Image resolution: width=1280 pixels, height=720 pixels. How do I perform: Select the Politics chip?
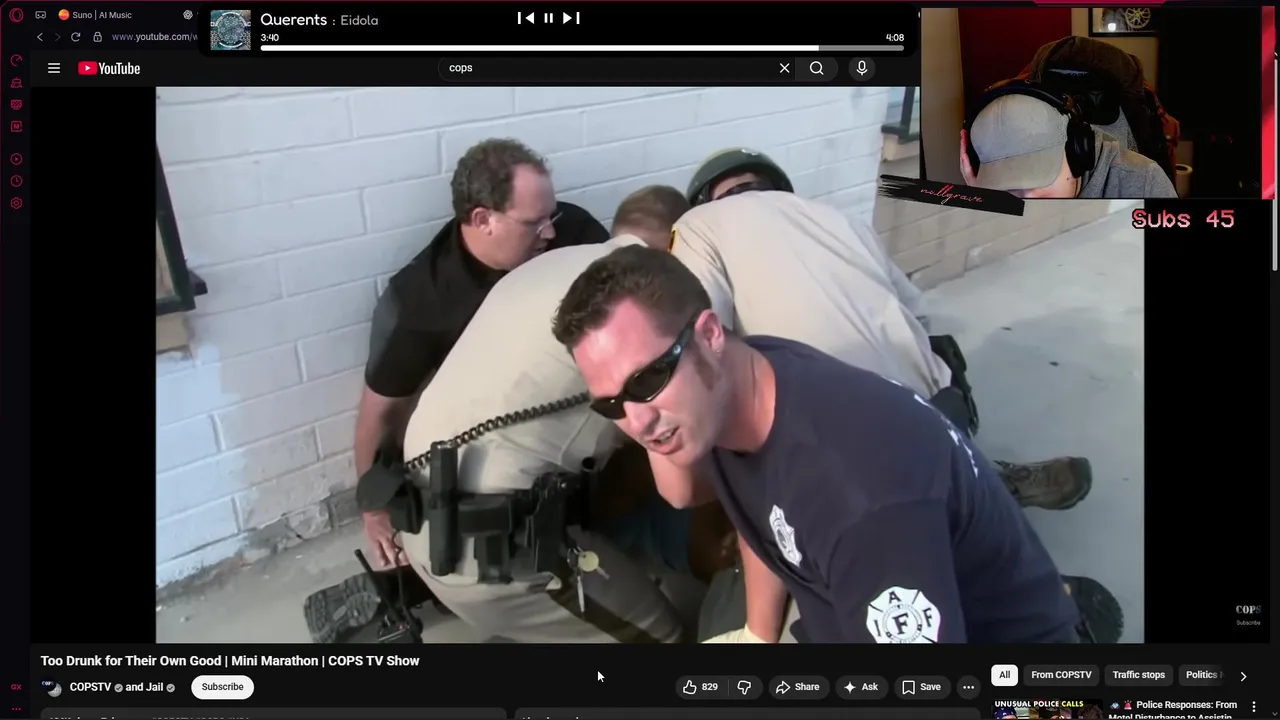(1201, 675)
